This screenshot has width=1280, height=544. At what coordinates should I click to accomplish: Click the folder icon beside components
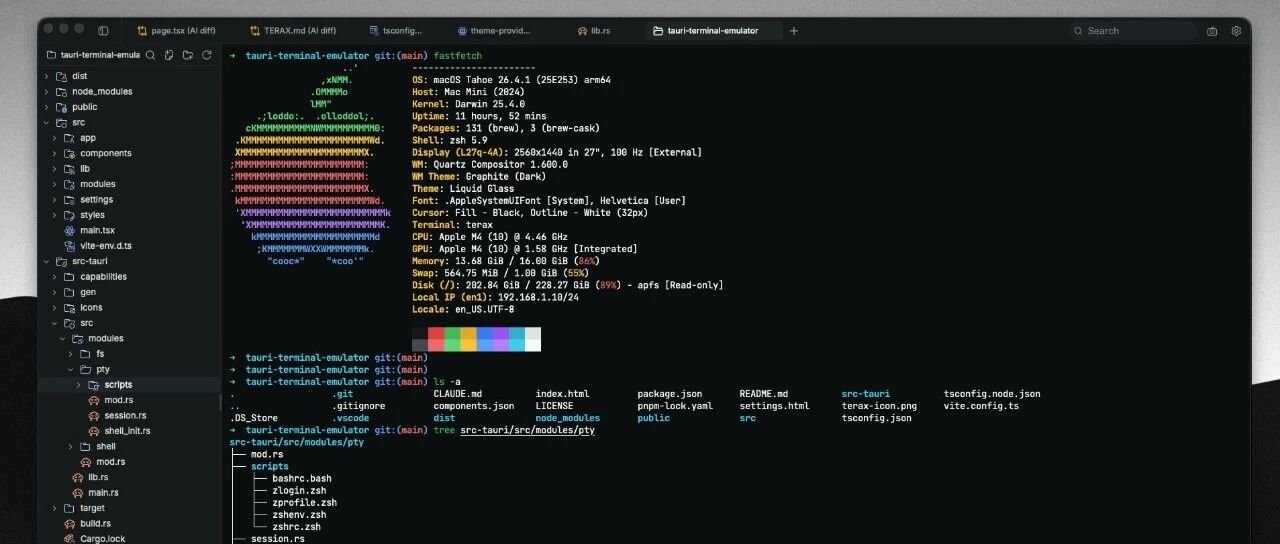(69, 153)
